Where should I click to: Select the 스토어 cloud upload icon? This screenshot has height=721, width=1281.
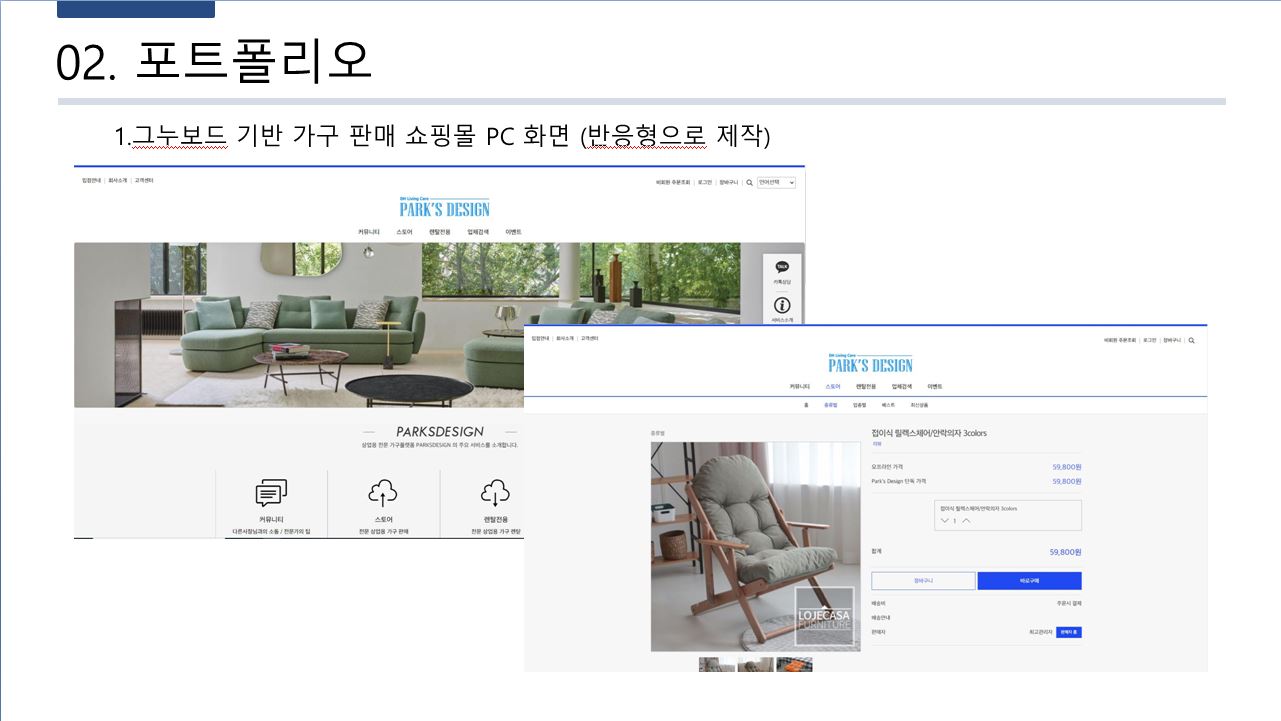[383, 493]
